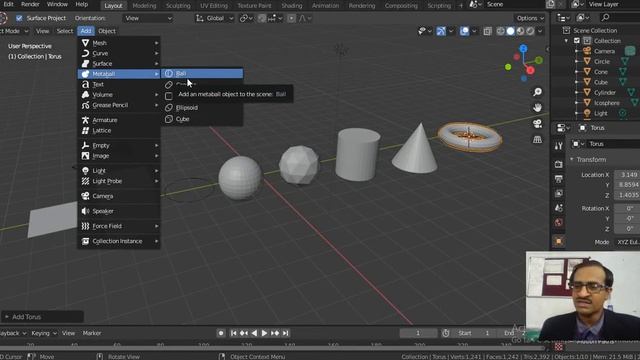Expand the Camera item in outliner
Image resolution: width=640 pixels, height=360 pixels.
[577, 51]
